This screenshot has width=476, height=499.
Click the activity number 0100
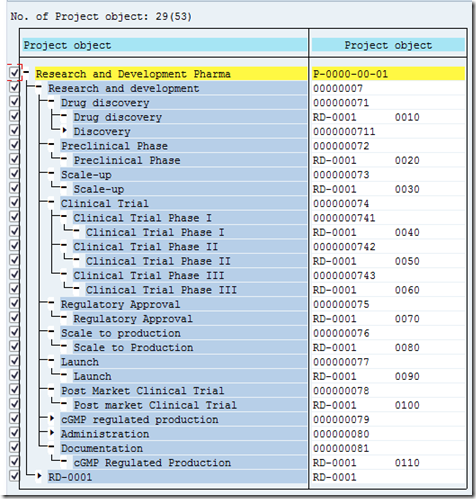[407, 405]
